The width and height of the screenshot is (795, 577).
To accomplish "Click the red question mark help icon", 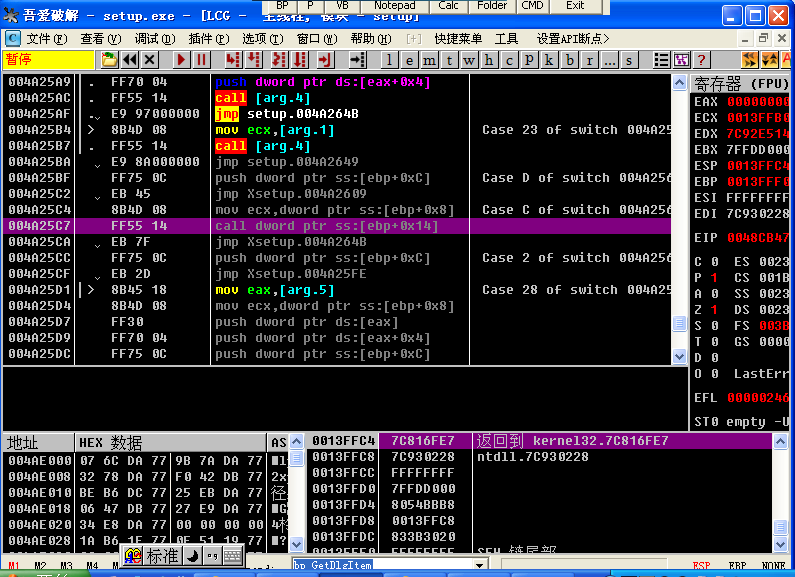I will 701,60.
